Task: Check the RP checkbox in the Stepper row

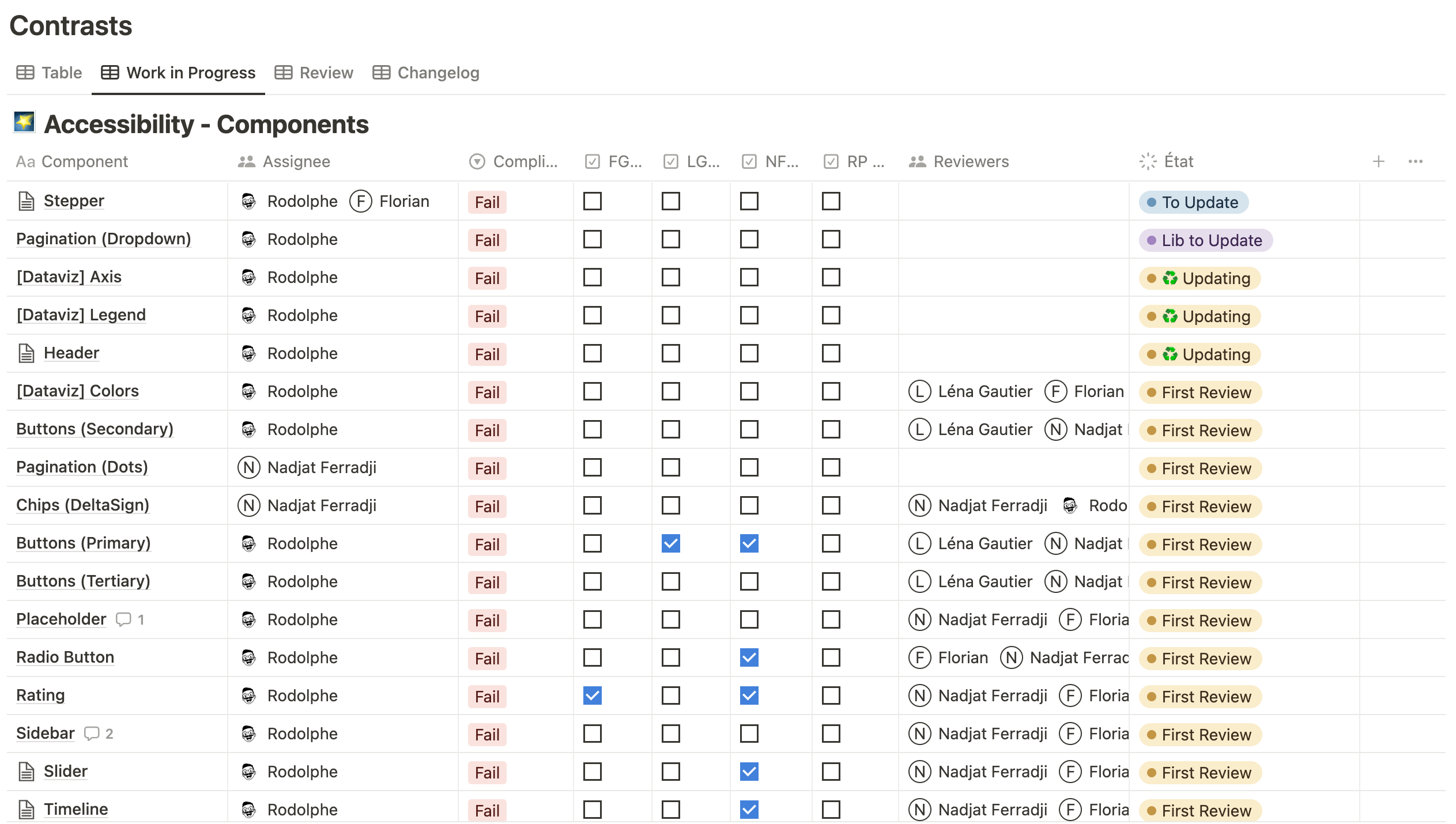Action: pos(831,201)
